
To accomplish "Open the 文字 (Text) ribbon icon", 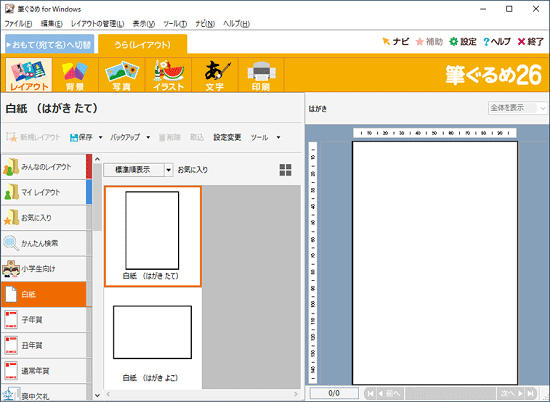I will tap(215, 75).
